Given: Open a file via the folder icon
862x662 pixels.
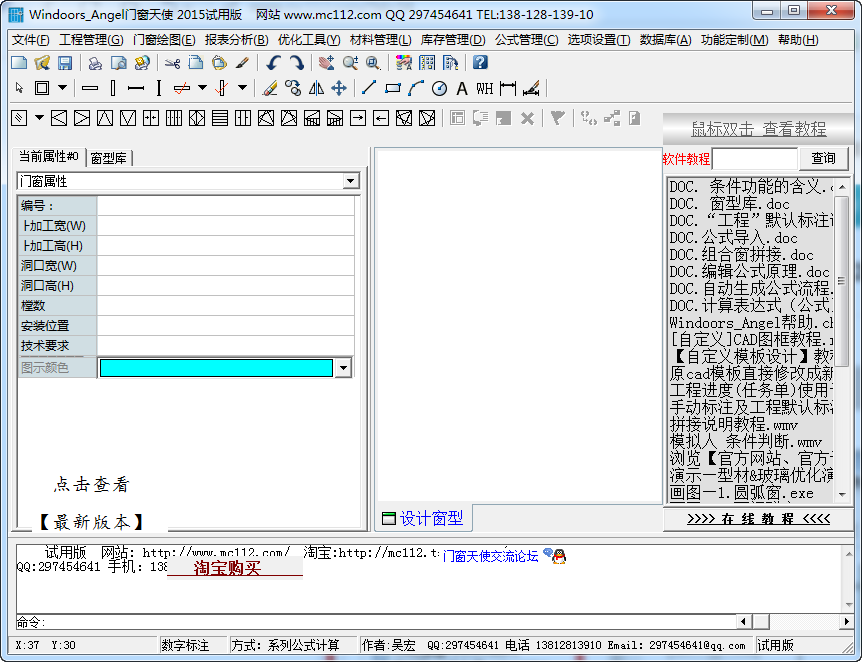Looking at the screenshot, I should click(42, 63).
